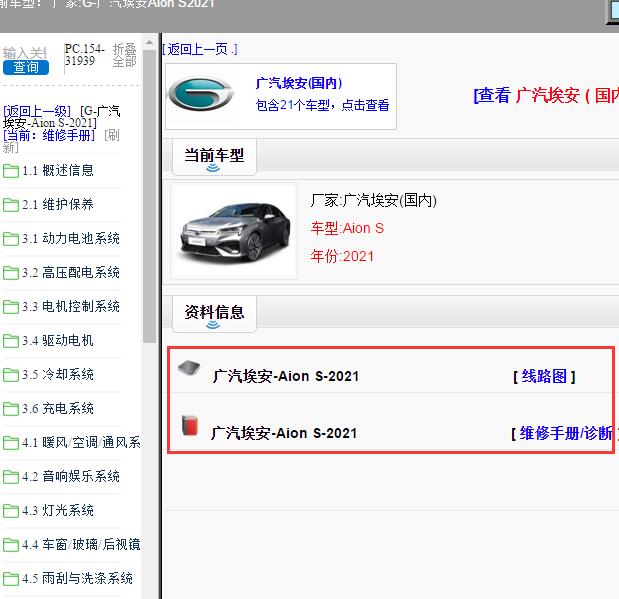
Task: Open folder icon for 1.1 概述信息
Action: tap(11, 171)
